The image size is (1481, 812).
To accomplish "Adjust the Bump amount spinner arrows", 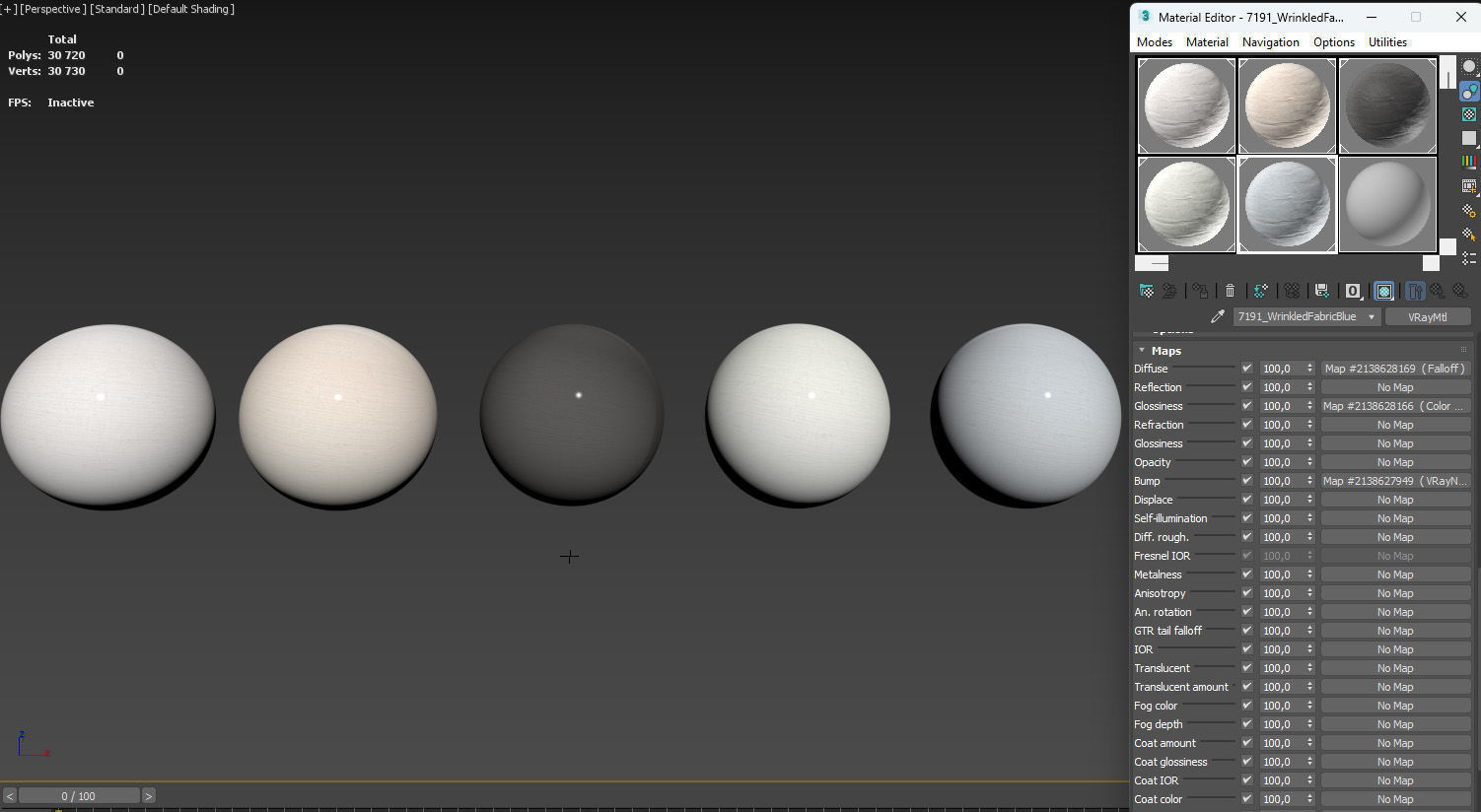I will pos(1310,481).
